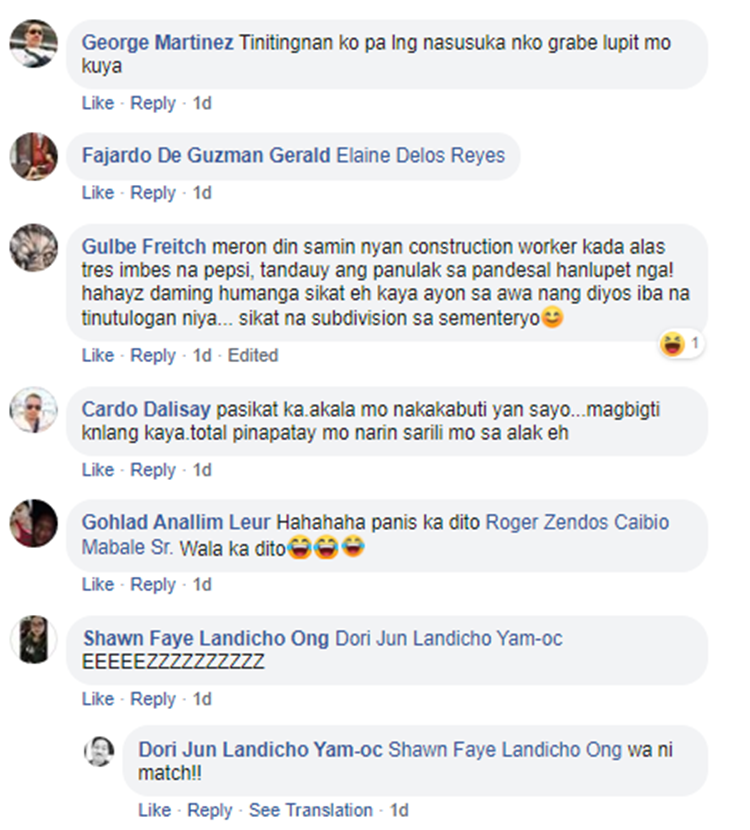Screen dimensions: 750x830
Task: Click the Cardo Dalisay name link
Action: coord(146,410)
